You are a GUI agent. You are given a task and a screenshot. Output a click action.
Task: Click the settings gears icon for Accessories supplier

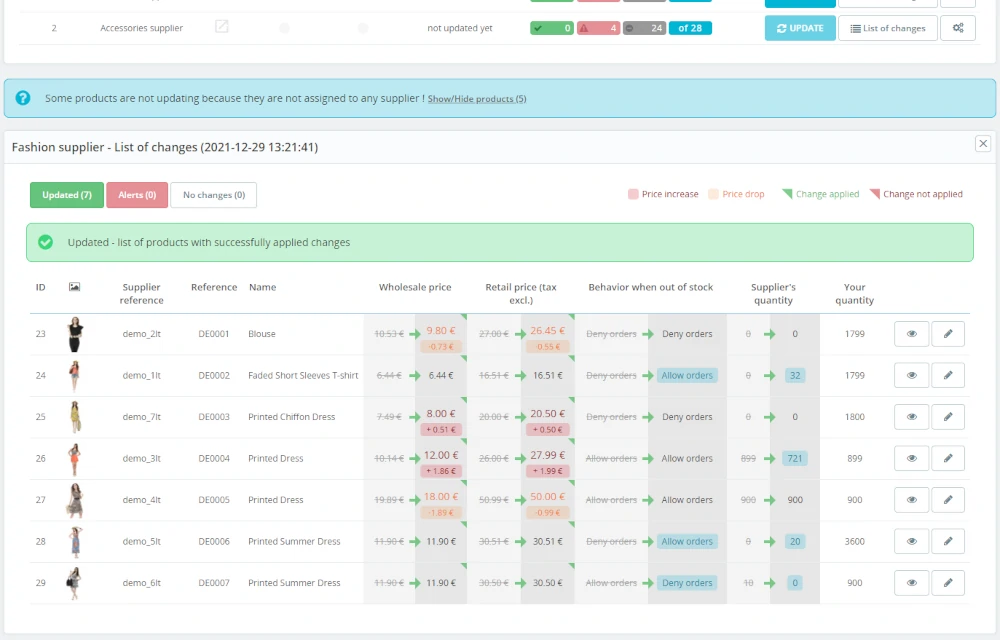pyautogui.click(x=958, y=28)
